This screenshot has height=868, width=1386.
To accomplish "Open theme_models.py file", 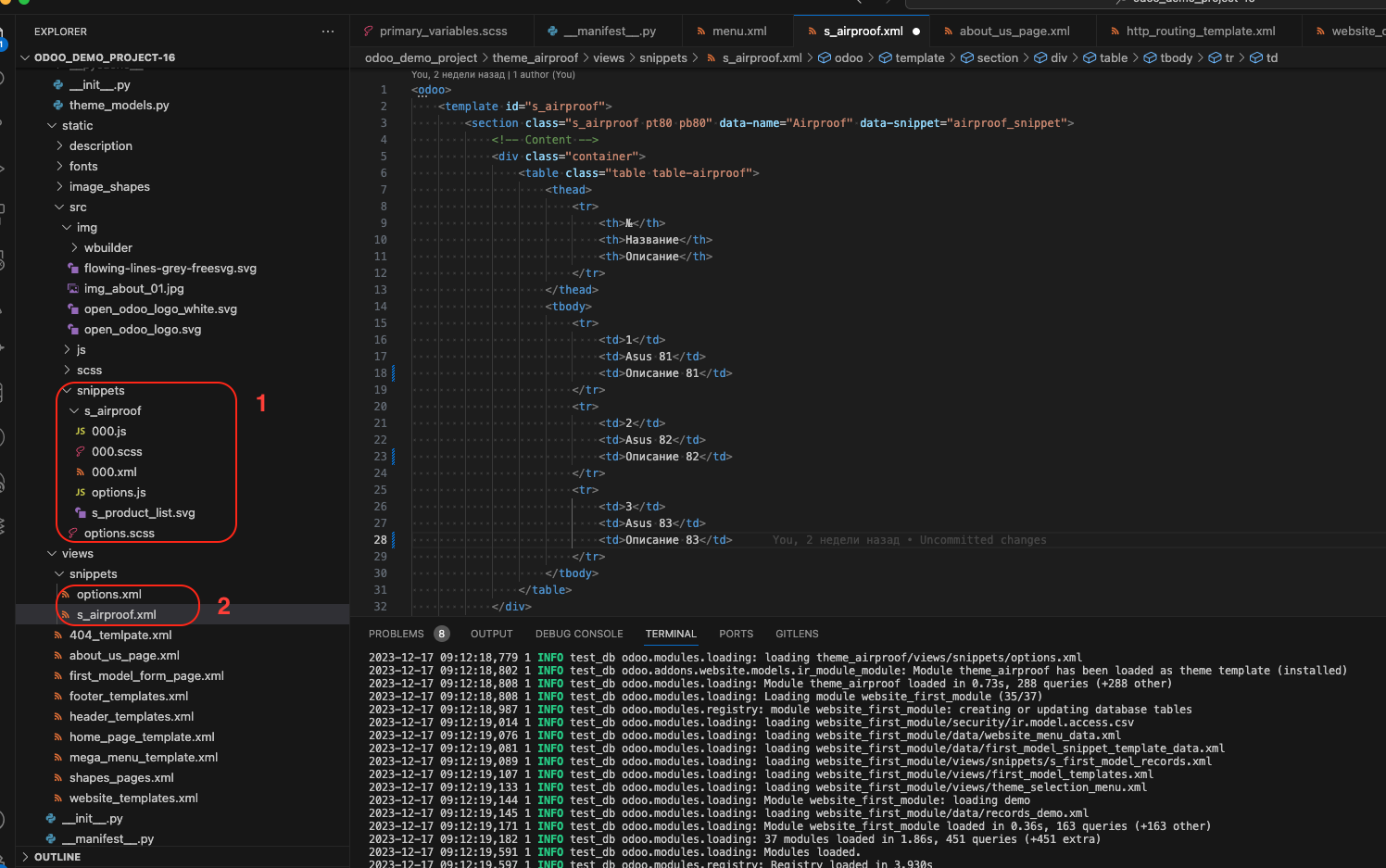I will click(119, 106).
